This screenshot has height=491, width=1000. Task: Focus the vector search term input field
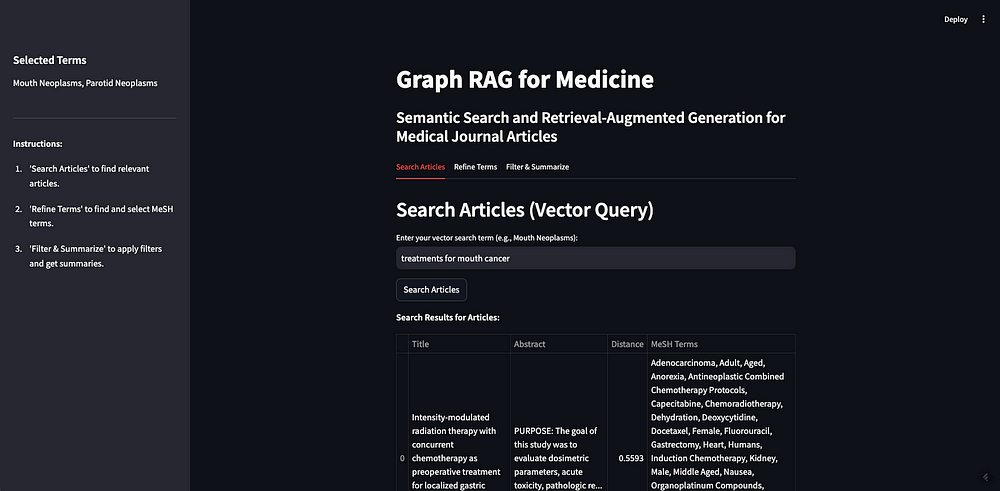(595, 258)
